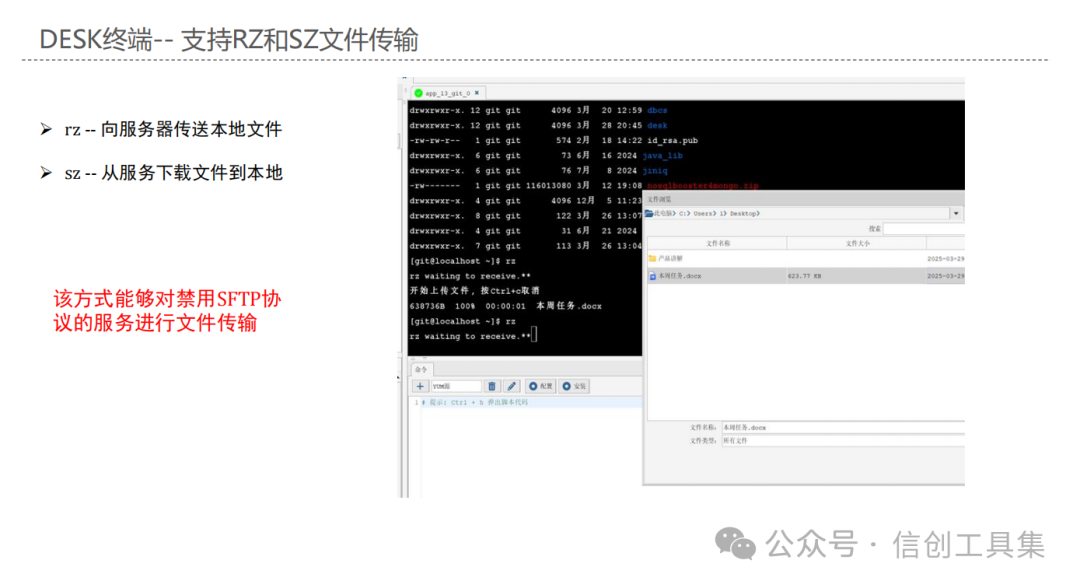
Task: Close the app_13_git_0 tab
Action: (477, 93)
